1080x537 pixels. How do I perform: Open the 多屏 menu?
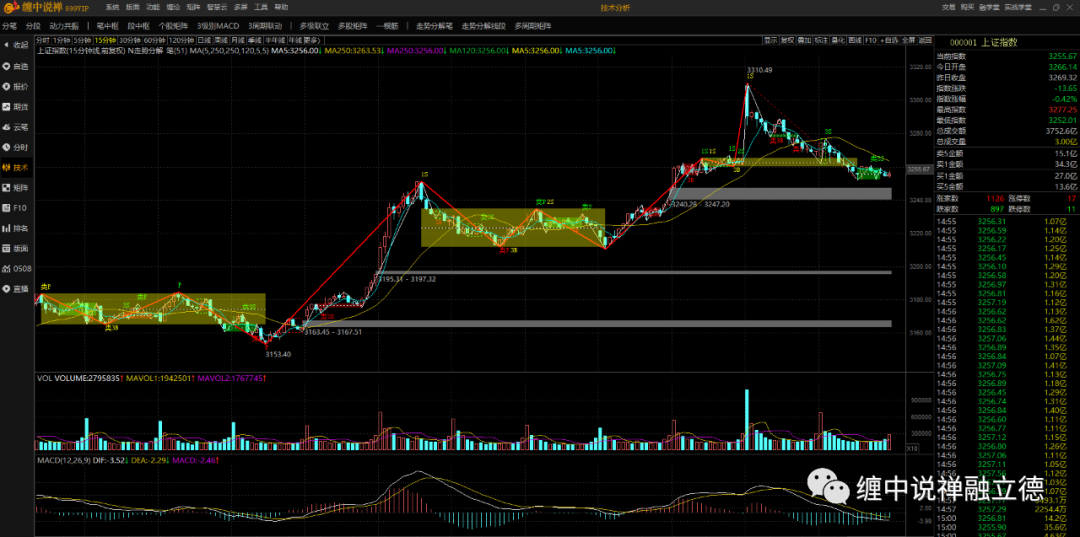click(x=240, y=8)
